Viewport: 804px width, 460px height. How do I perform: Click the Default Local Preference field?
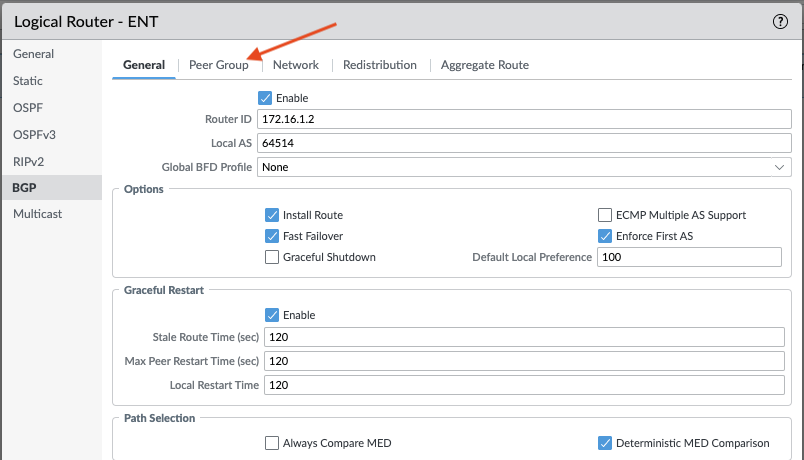pos(688,257)
